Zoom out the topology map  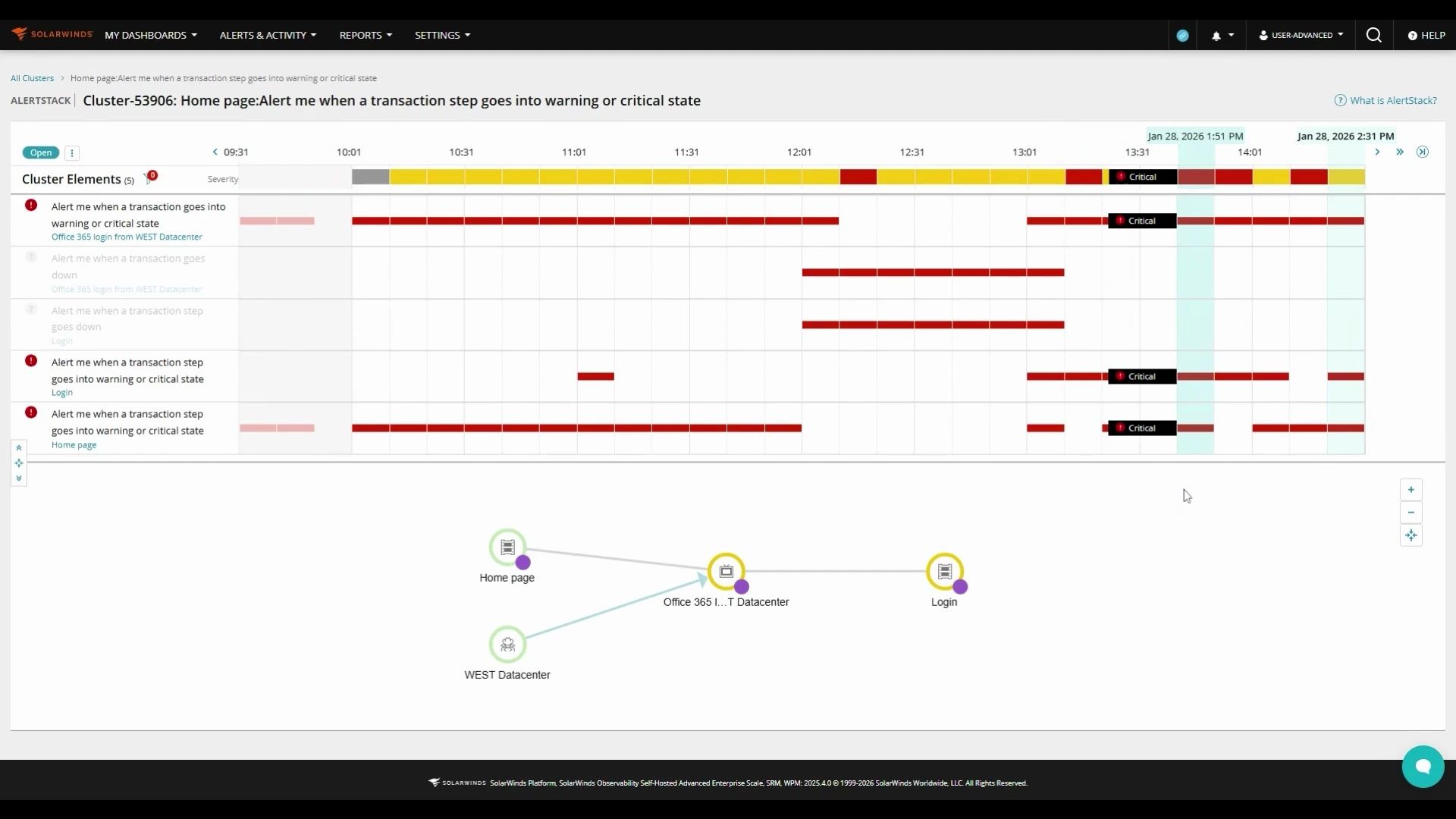point(1410,513)
